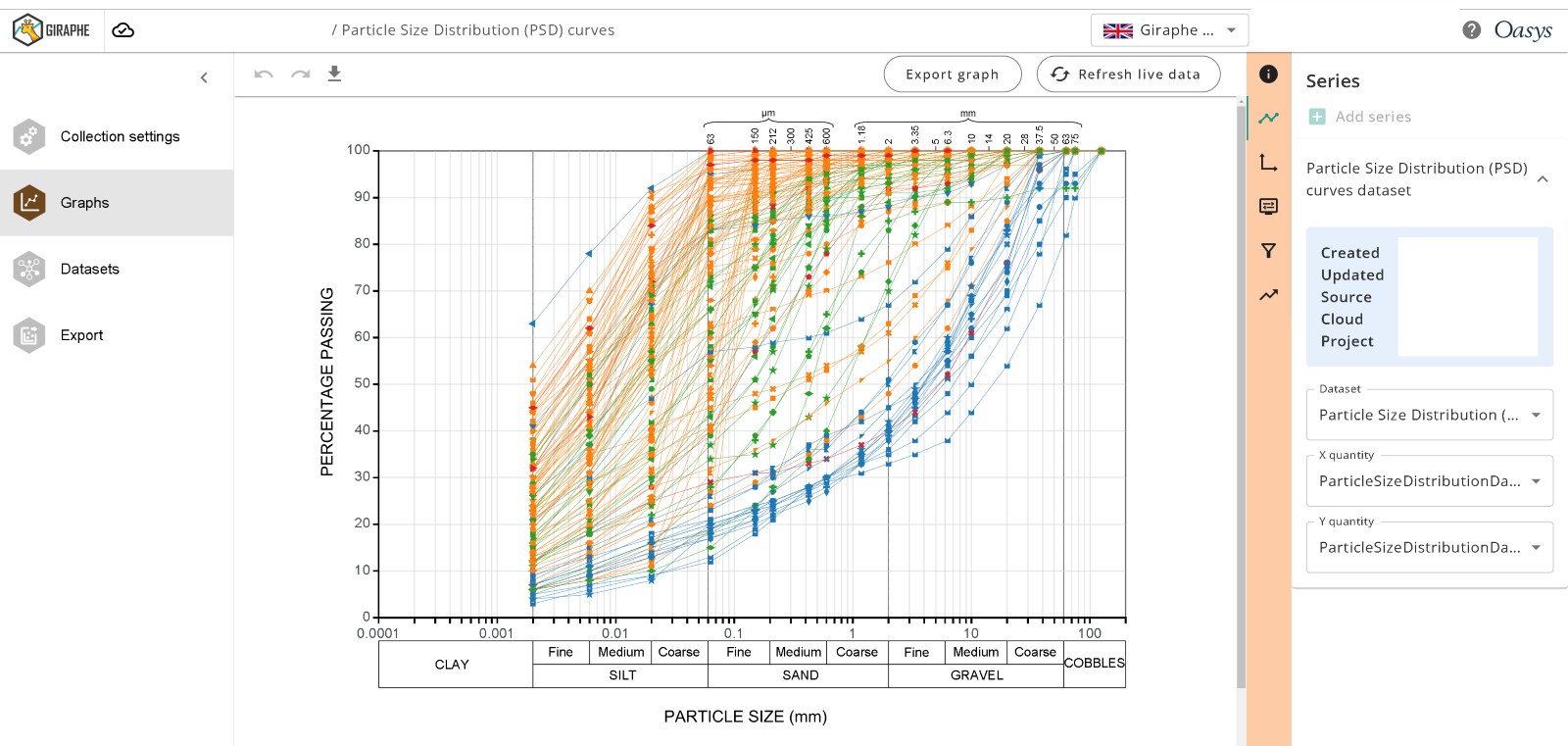This screenshot has width=1568, height=746.
Task: Open the annotations comment icon
Action: 1268,207
